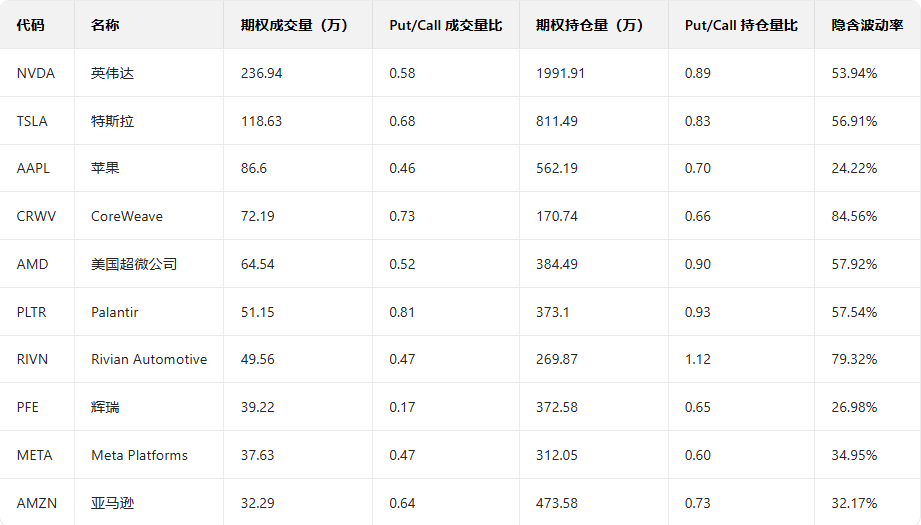Select the AAPL ticker cell
The width and height of the screenshot is (921, 525).
click(33, 168)
